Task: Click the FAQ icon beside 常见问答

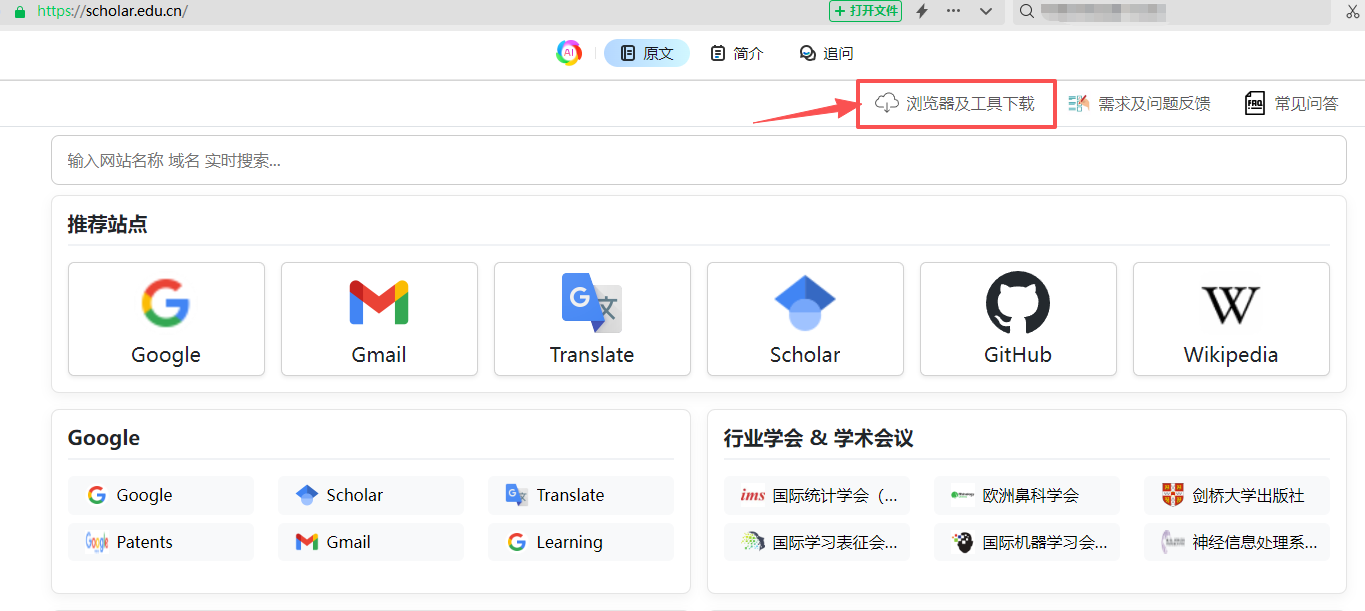Action: [x=1255, y=103]
